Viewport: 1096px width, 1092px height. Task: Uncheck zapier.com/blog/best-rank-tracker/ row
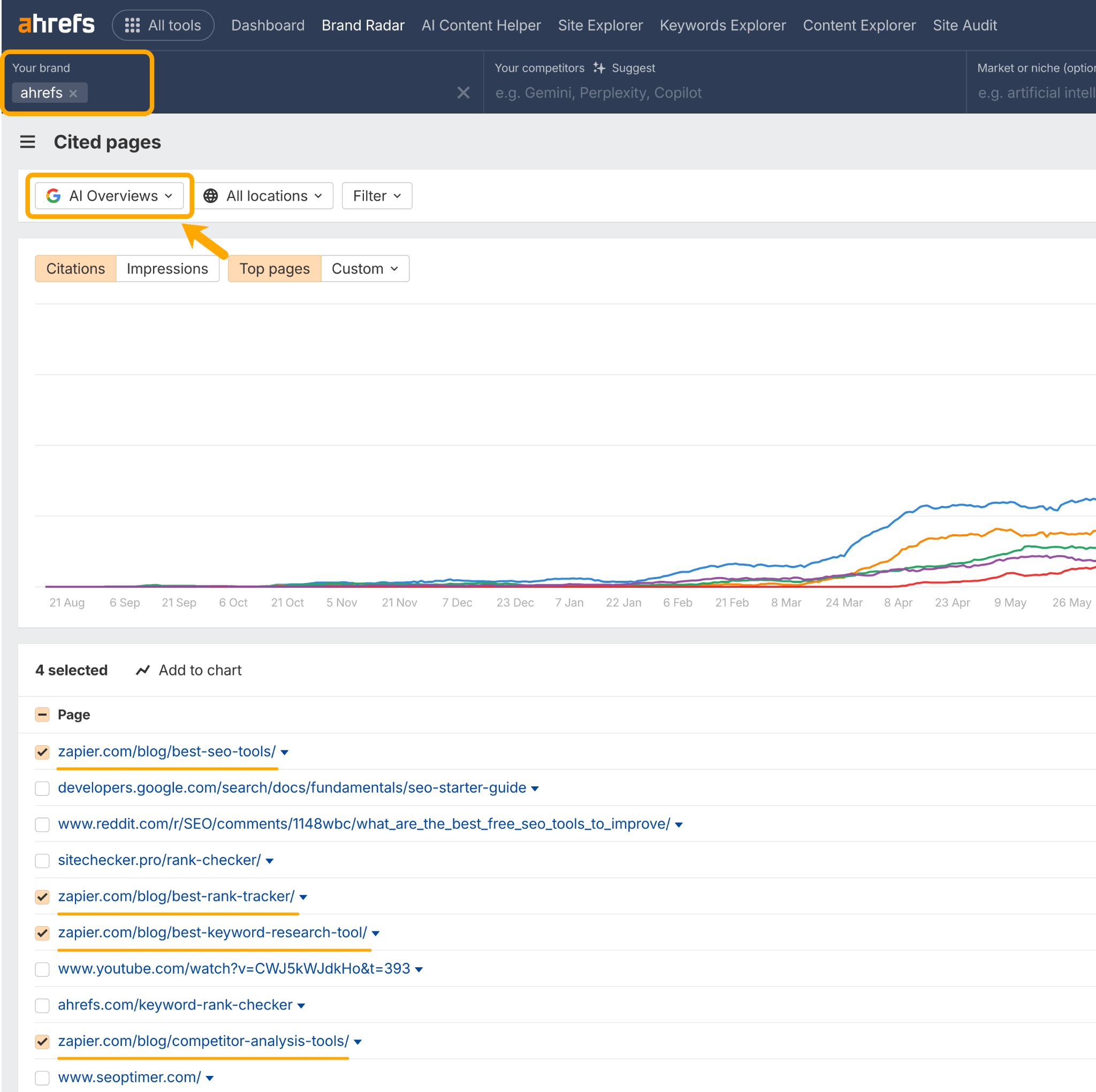(42, 897)
